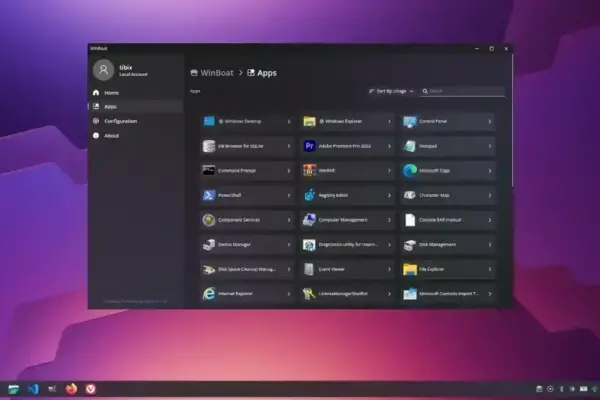This screenshot has height=400, width=600.
Task: Go to Home in the sidebar
Action: click(136, 93)
